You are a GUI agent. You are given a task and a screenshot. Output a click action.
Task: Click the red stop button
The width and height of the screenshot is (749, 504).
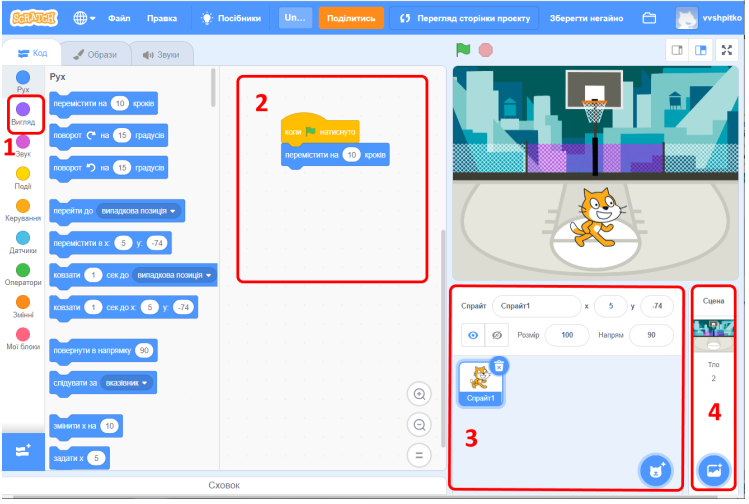click(x=486, y=49)
